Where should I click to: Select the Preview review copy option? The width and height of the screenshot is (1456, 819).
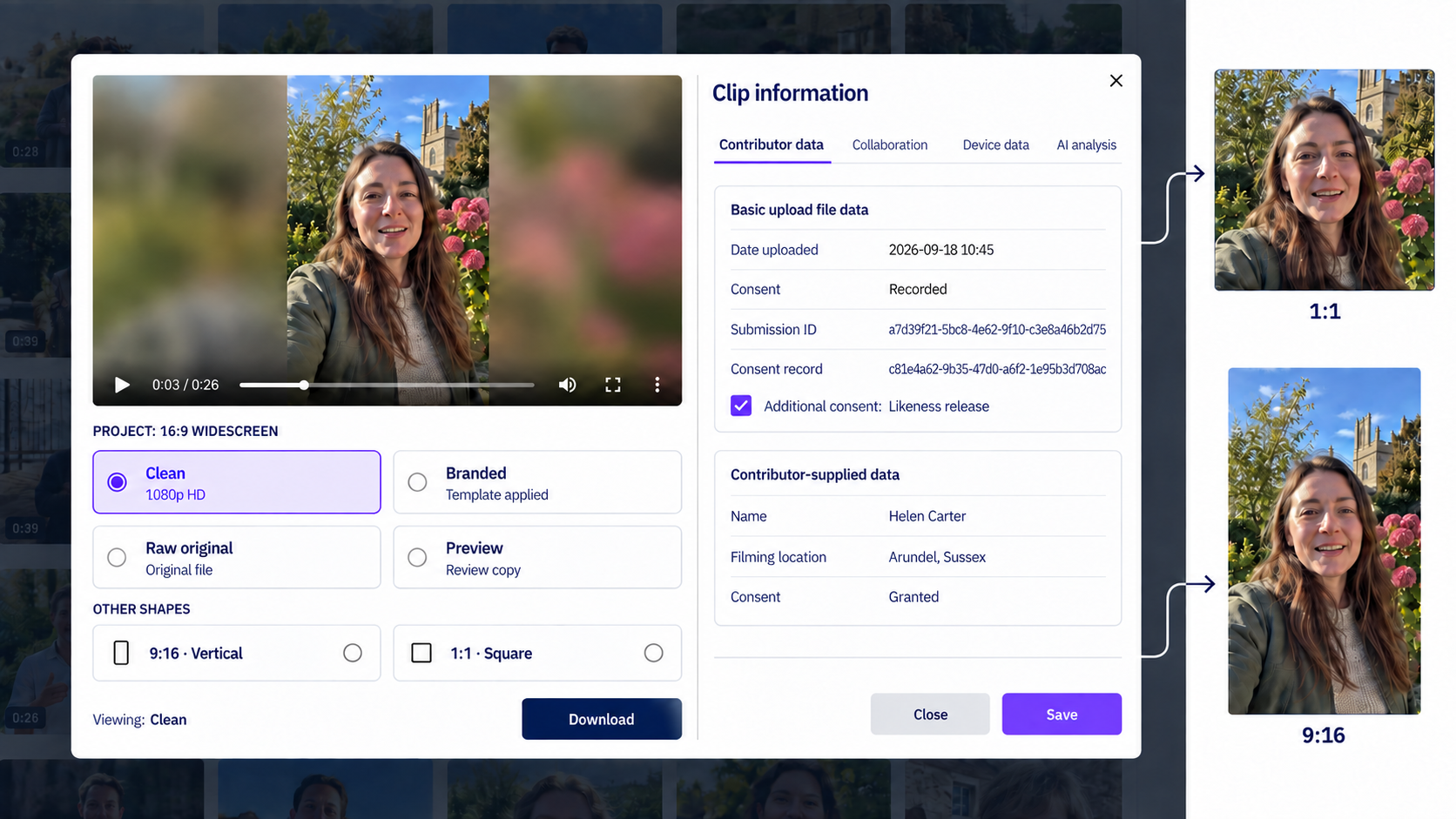537,557
